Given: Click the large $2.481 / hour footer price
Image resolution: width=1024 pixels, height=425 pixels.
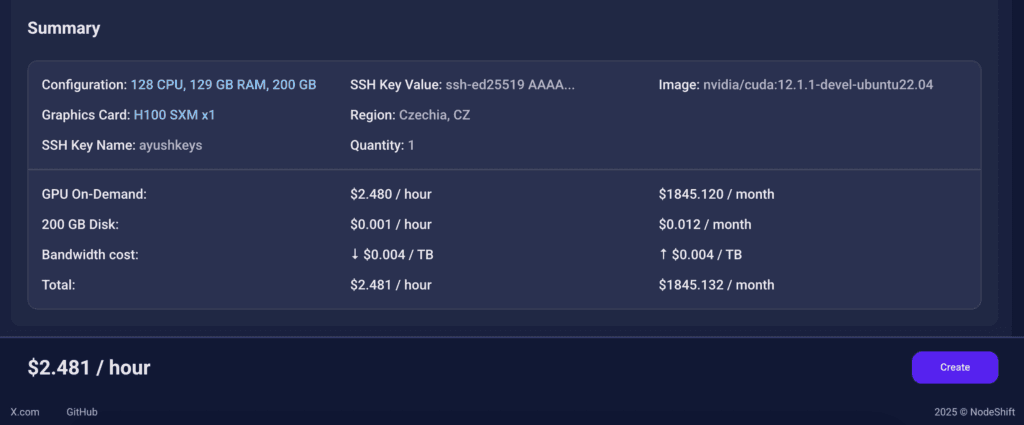Looking at the screenshot, I should point(89,368).
